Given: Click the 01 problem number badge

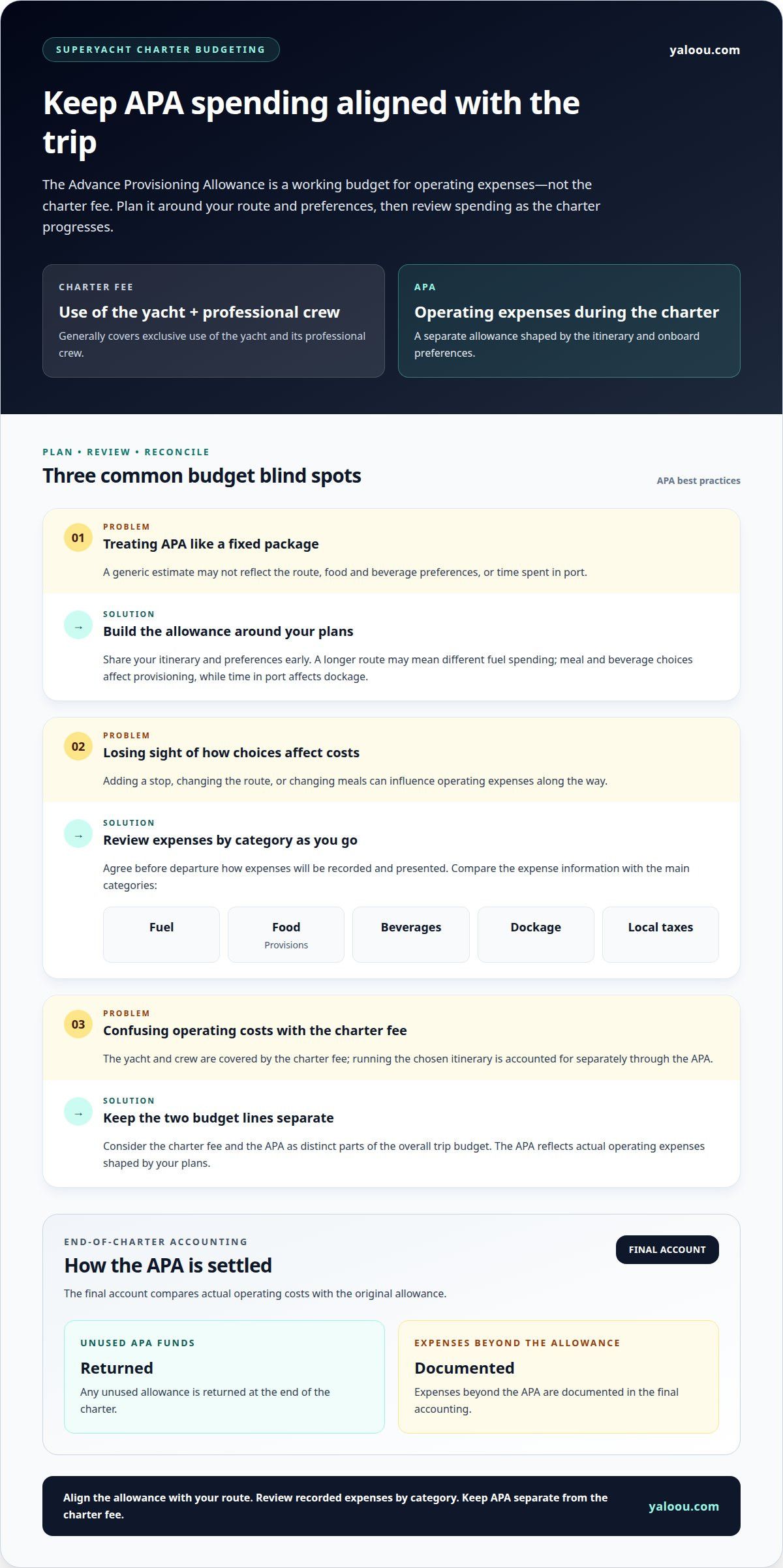Looking at the screenshot, I should (x=78, y=537).
